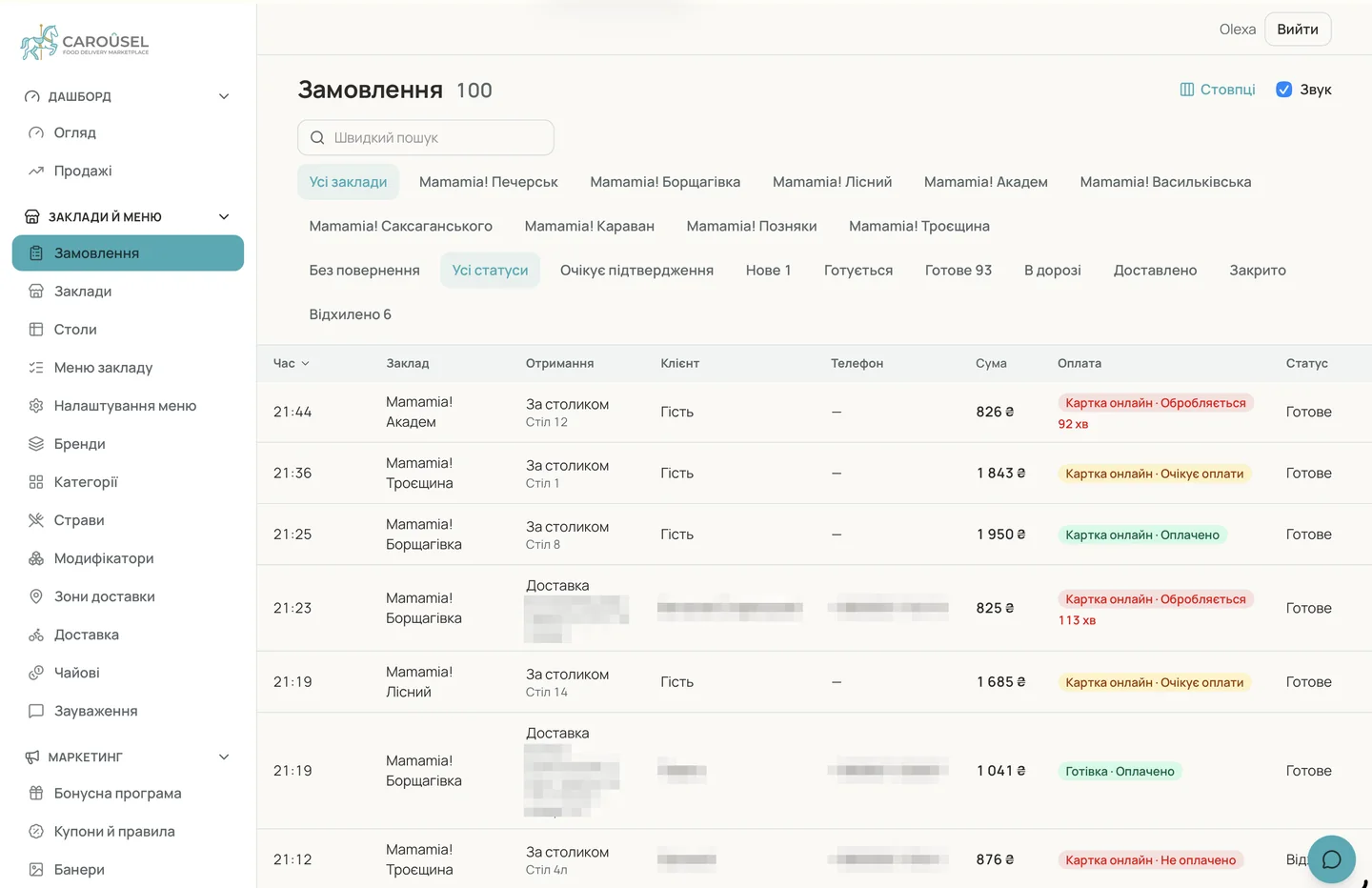The width and height of the screenshot is (1372, 888).
Task: Open the support chat bubble
Action: (x=1332, y=859)
